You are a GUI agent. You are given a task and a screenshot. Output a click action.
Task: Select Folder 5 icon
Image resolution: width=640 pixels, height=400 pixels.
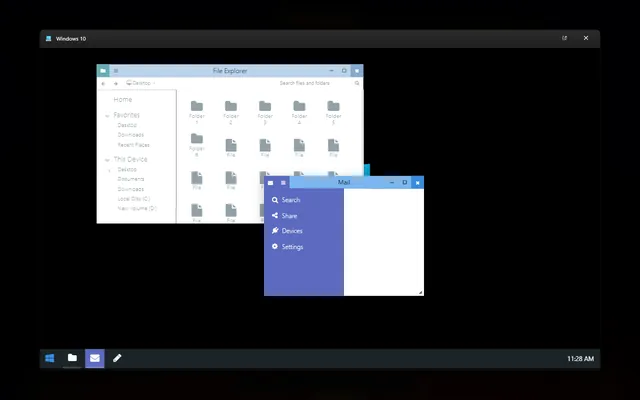[x=333, y=106]
